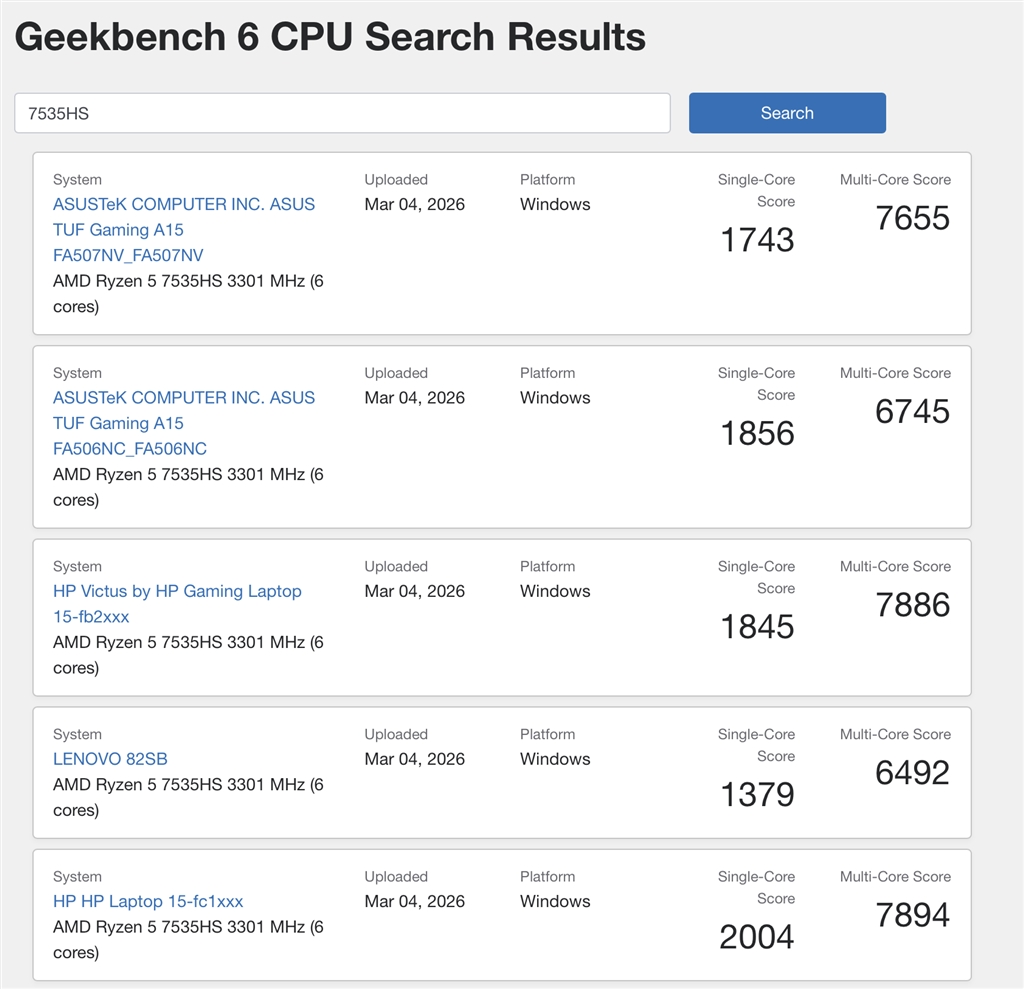Select the 7655 multi-core score
1024x989 pixels.
tap(912, 218)
